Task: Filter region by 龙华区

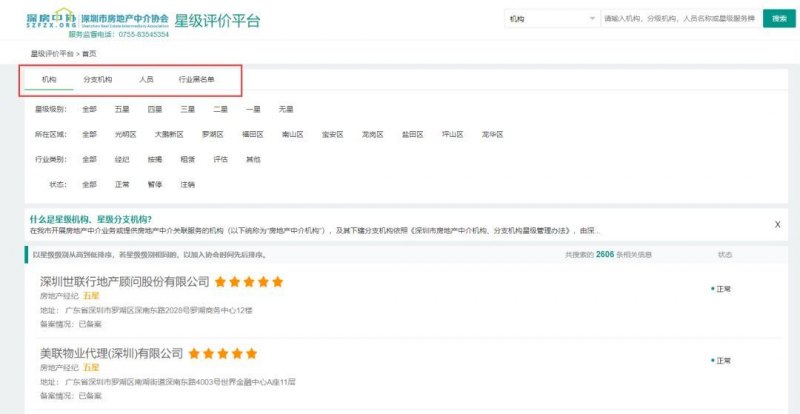Action: (492, 135)
